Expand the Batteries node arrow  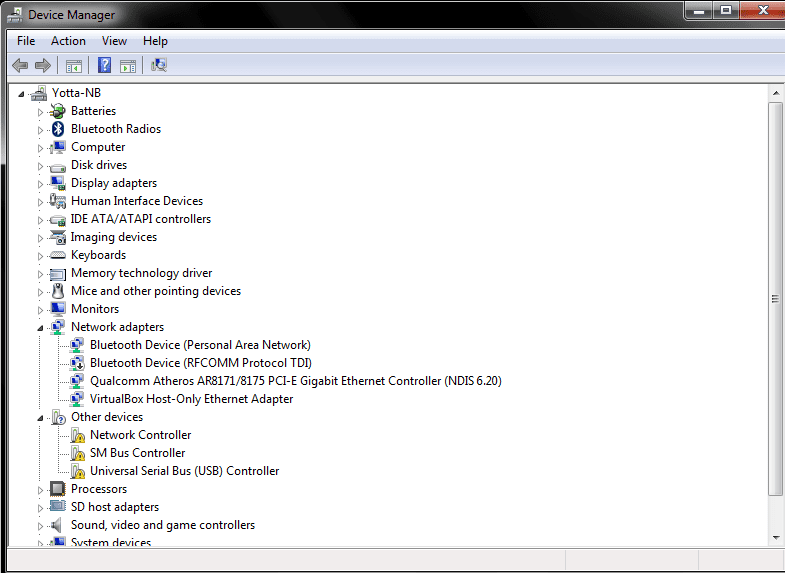click(40, 112)
